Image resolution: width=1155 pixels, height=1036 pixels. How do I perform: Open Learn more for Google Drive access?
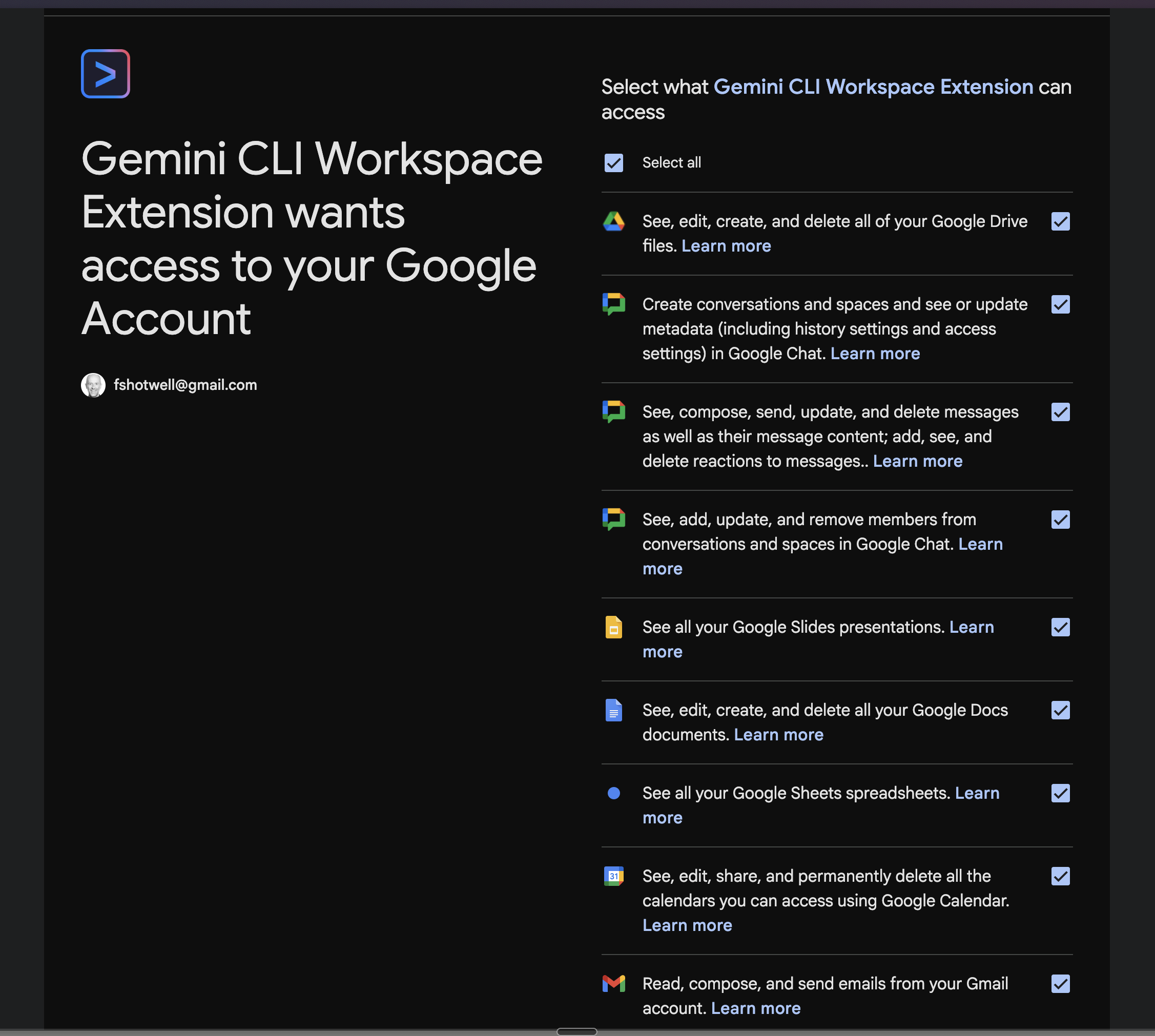pos(726,246)
